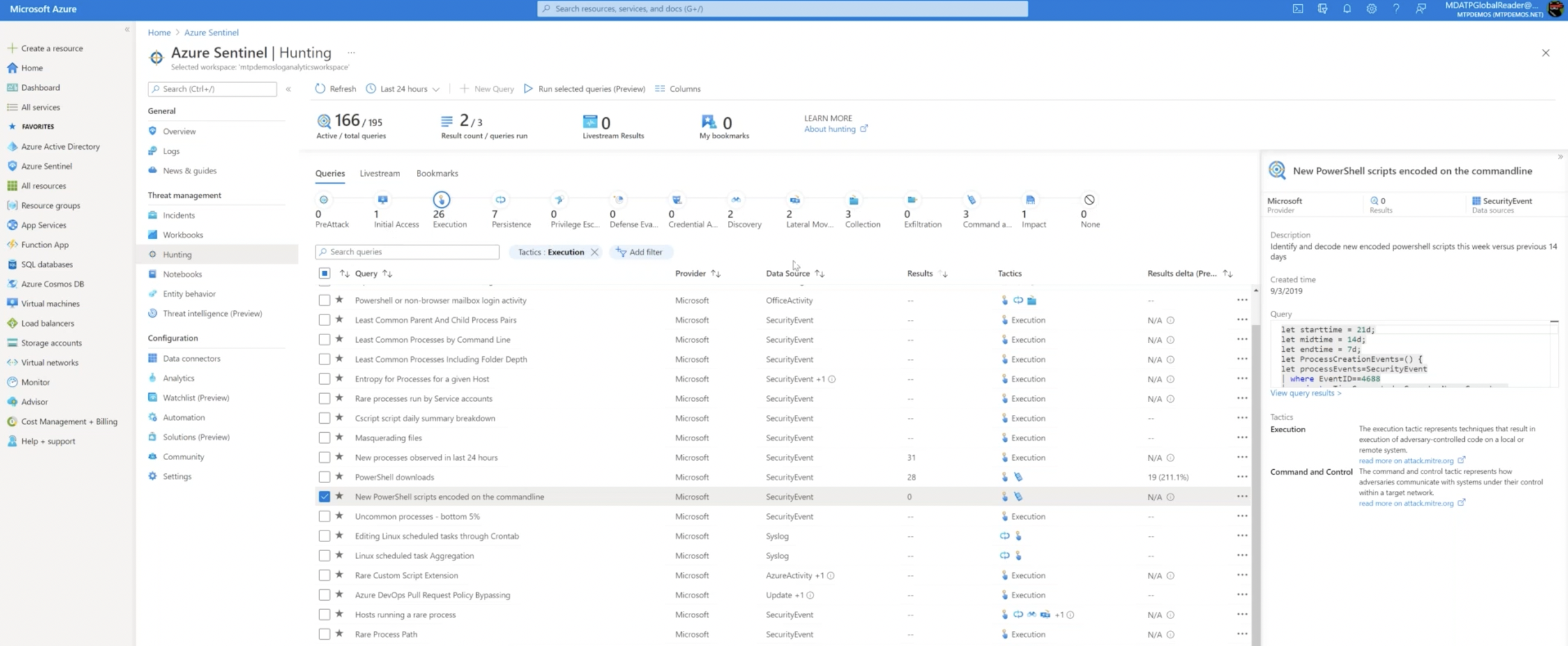Open Cloud Shell icon in top bar
Image resolution: width=1568 pixels, height=646 pixels.
1298,8
